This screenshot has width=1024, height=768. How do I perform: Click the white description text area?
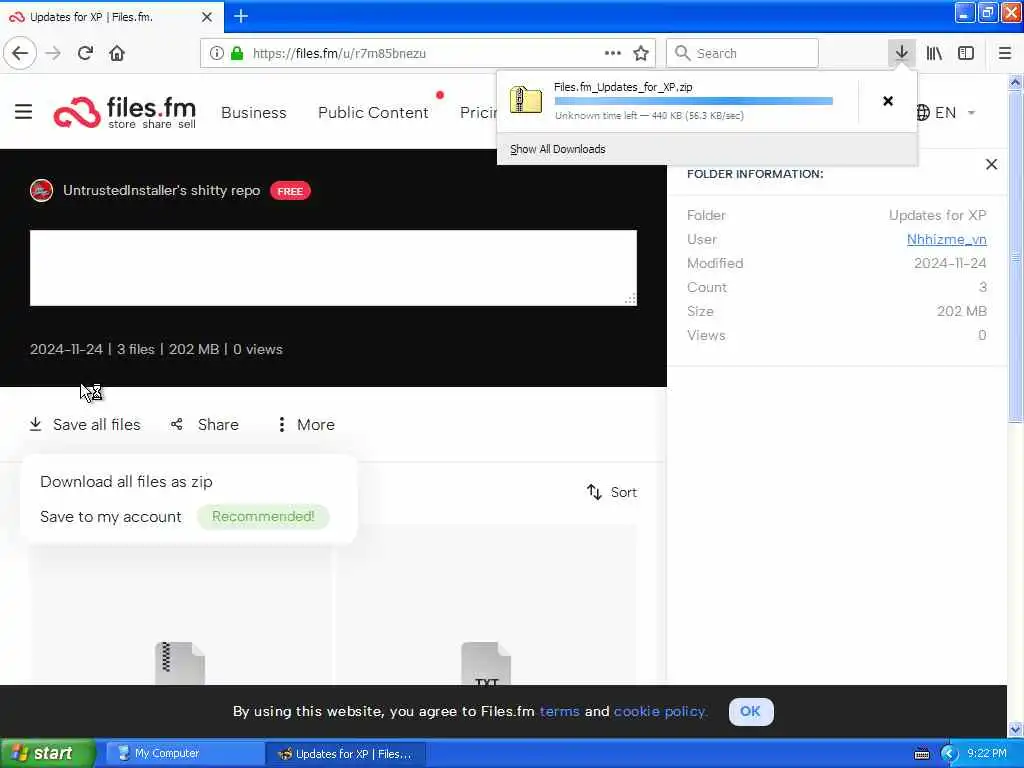(333, 268)
